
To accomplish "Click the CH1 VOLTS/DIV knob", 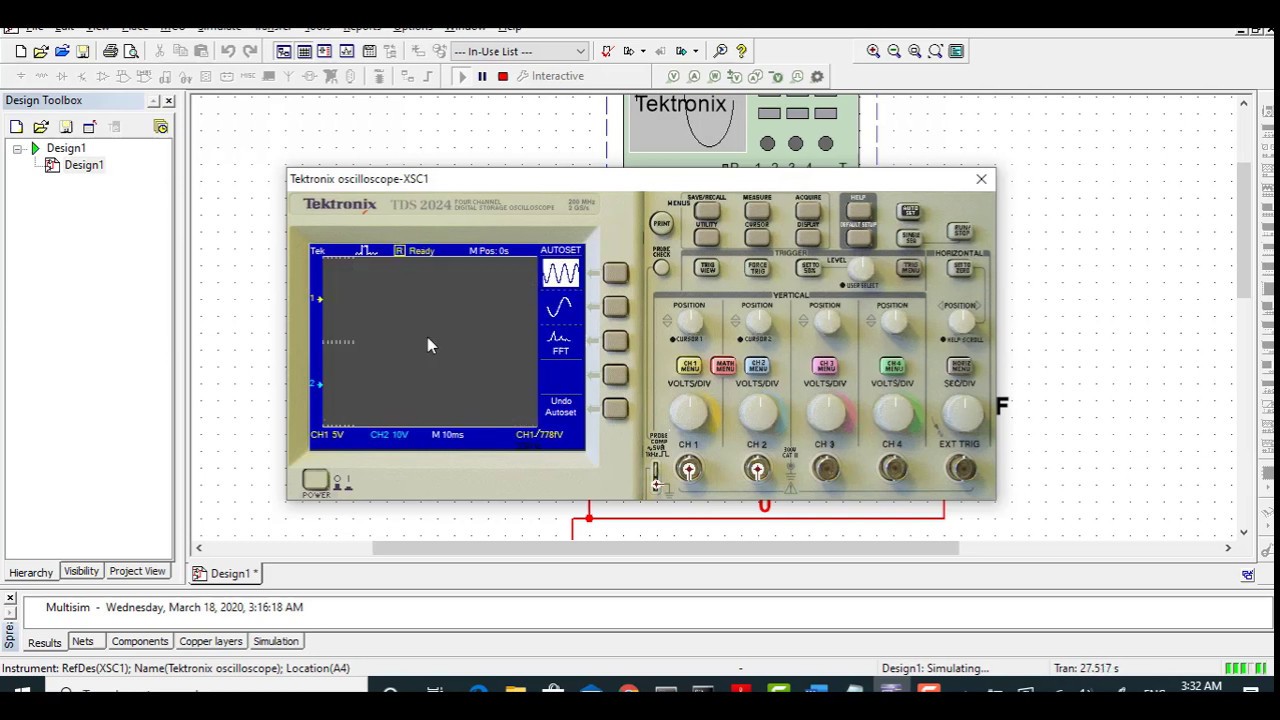I will pos(689,413).
